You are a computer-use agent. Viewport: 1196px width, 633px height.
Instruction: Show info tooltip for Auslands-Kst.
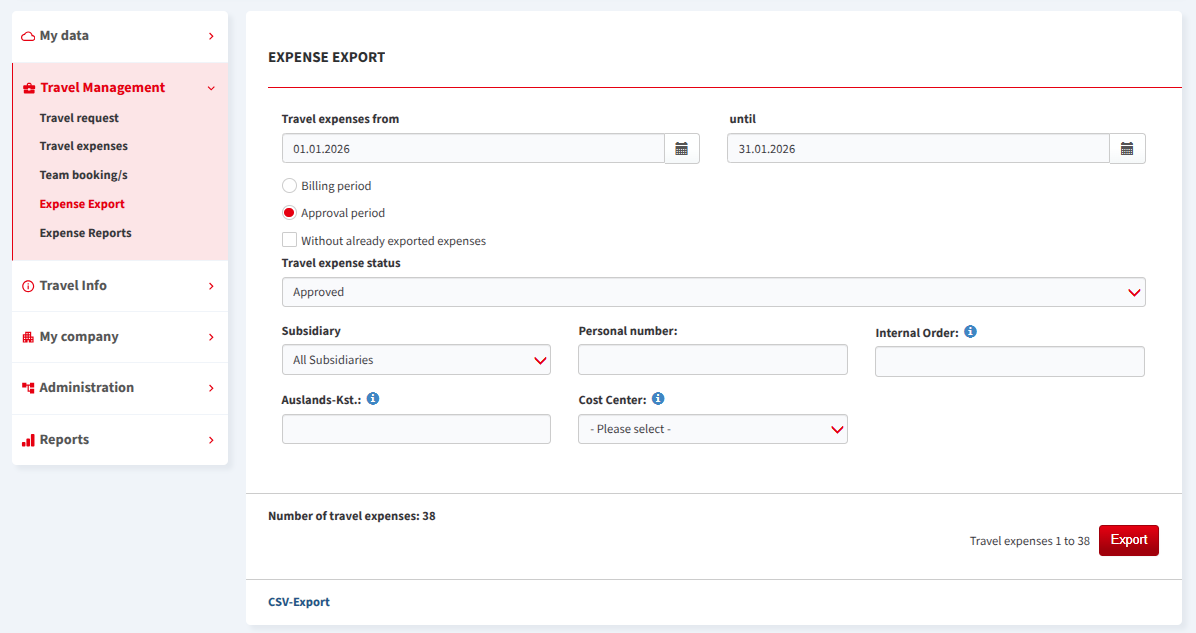pos(373,399)
